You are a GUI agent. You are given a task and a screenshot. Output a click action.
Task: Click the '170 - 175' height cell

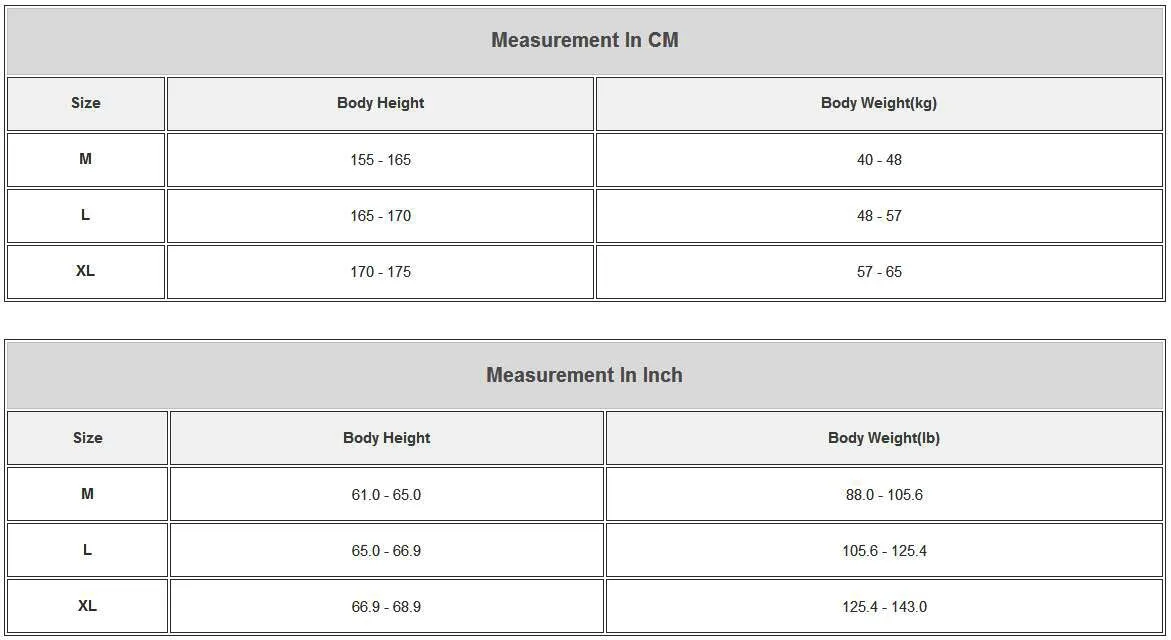click(x=380, y=272)
